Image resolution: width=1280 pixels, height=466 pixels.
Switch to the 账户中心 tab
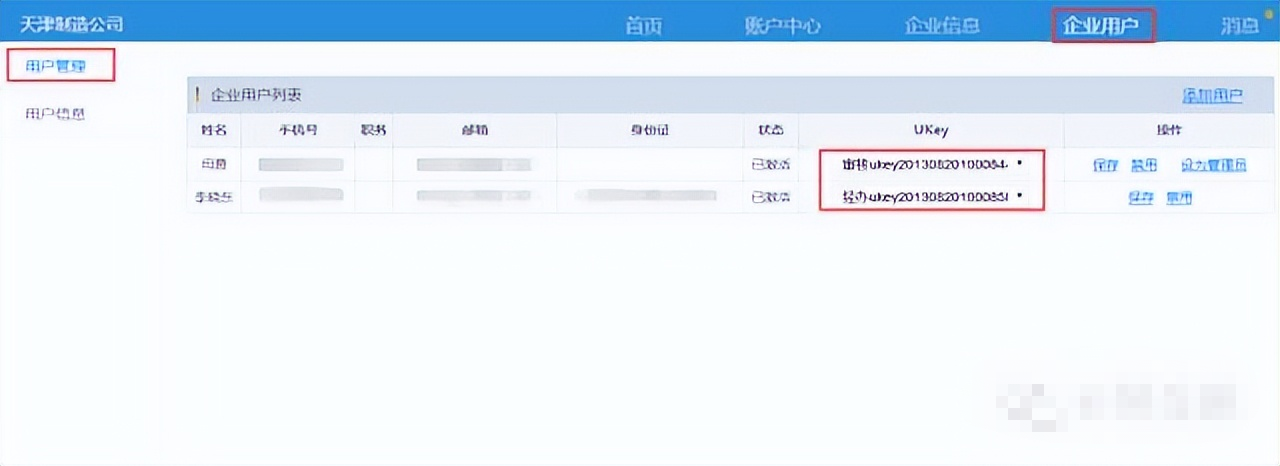click(782, 26)
